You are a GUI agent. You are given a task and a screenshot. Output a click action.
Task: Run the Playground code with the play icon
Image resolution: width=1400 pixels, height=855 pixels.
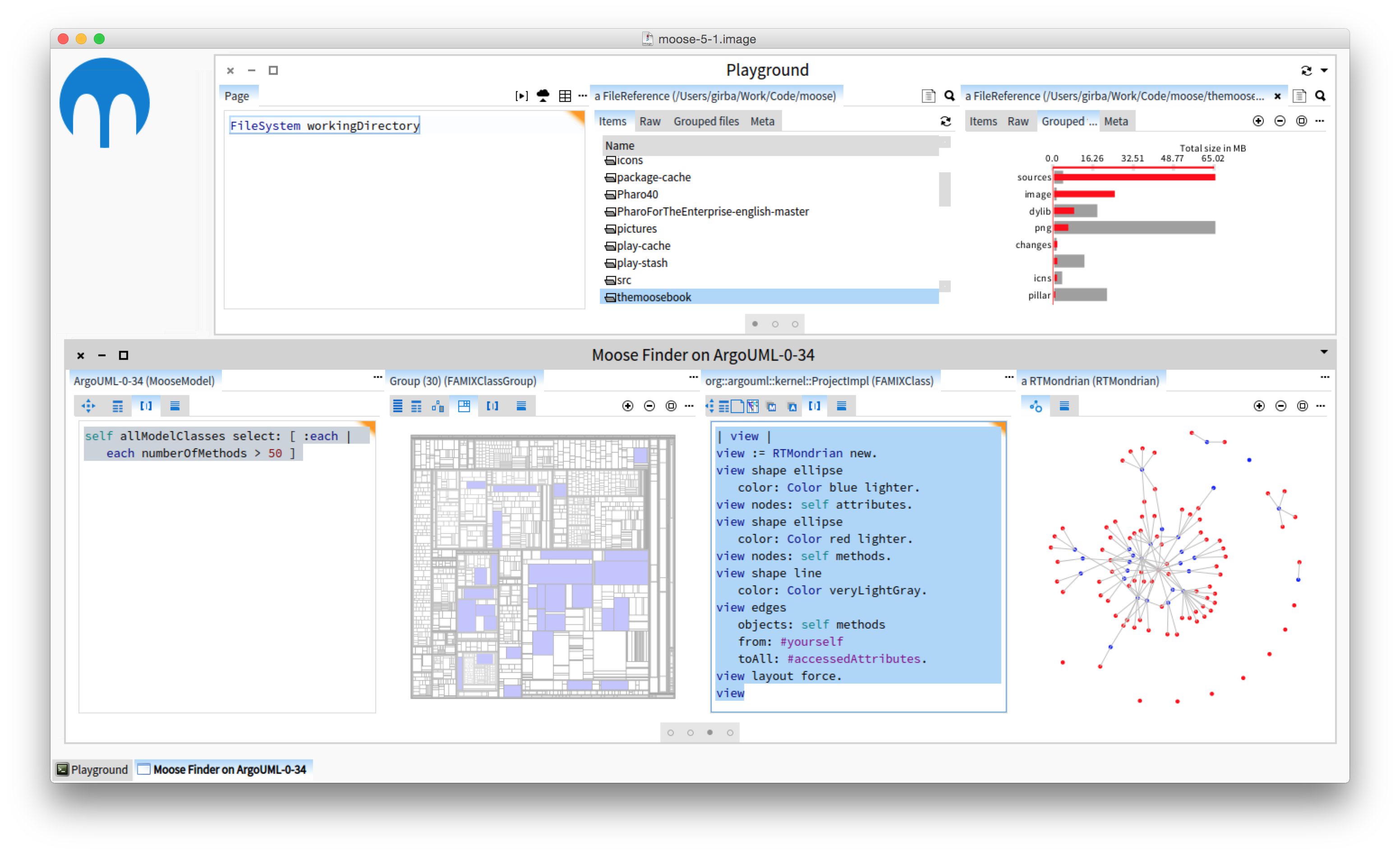(521, 96)
